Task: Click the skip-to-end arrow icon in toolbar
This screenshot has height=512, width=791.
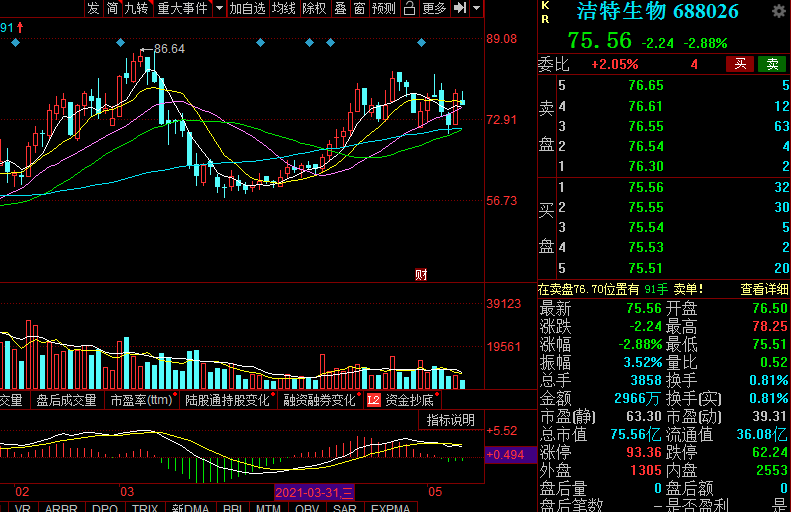Action: pos(459,9)
